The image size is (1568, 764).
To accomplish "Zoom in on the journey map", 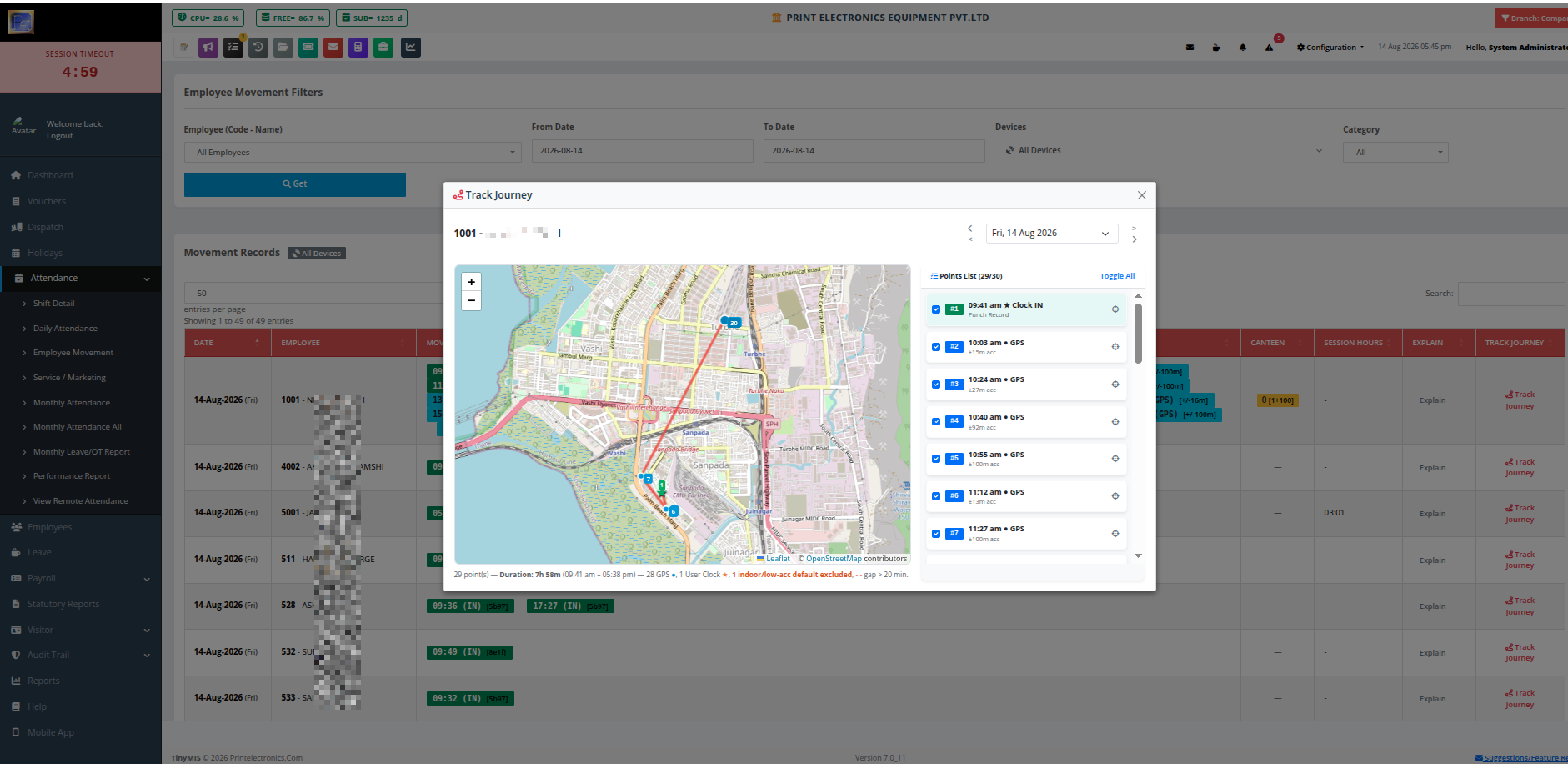I will (x=471, y=282).
